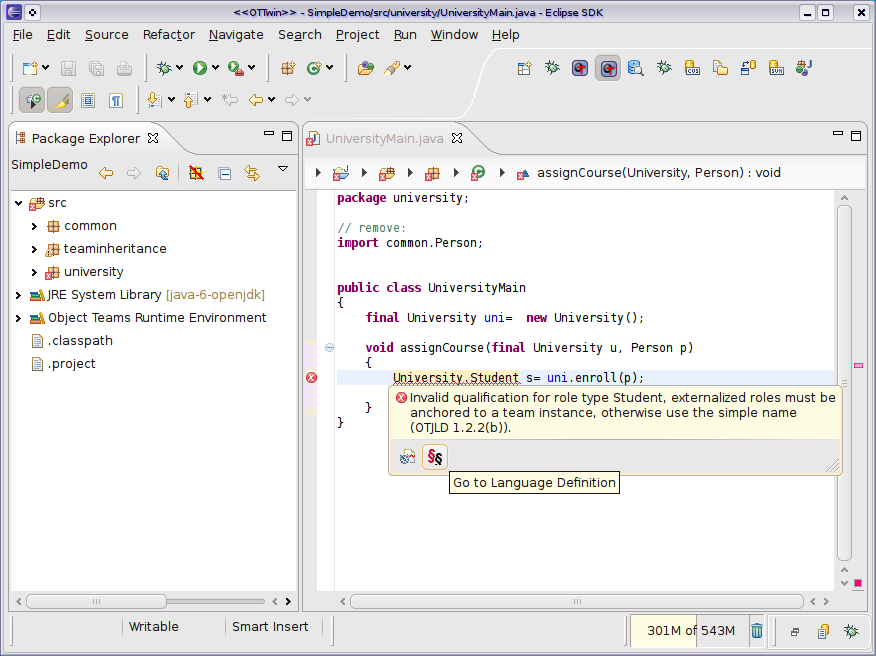Screen dimensions: 876x656
Task: Click Next Annotation toolbar icon
Action: pos(154,100)
